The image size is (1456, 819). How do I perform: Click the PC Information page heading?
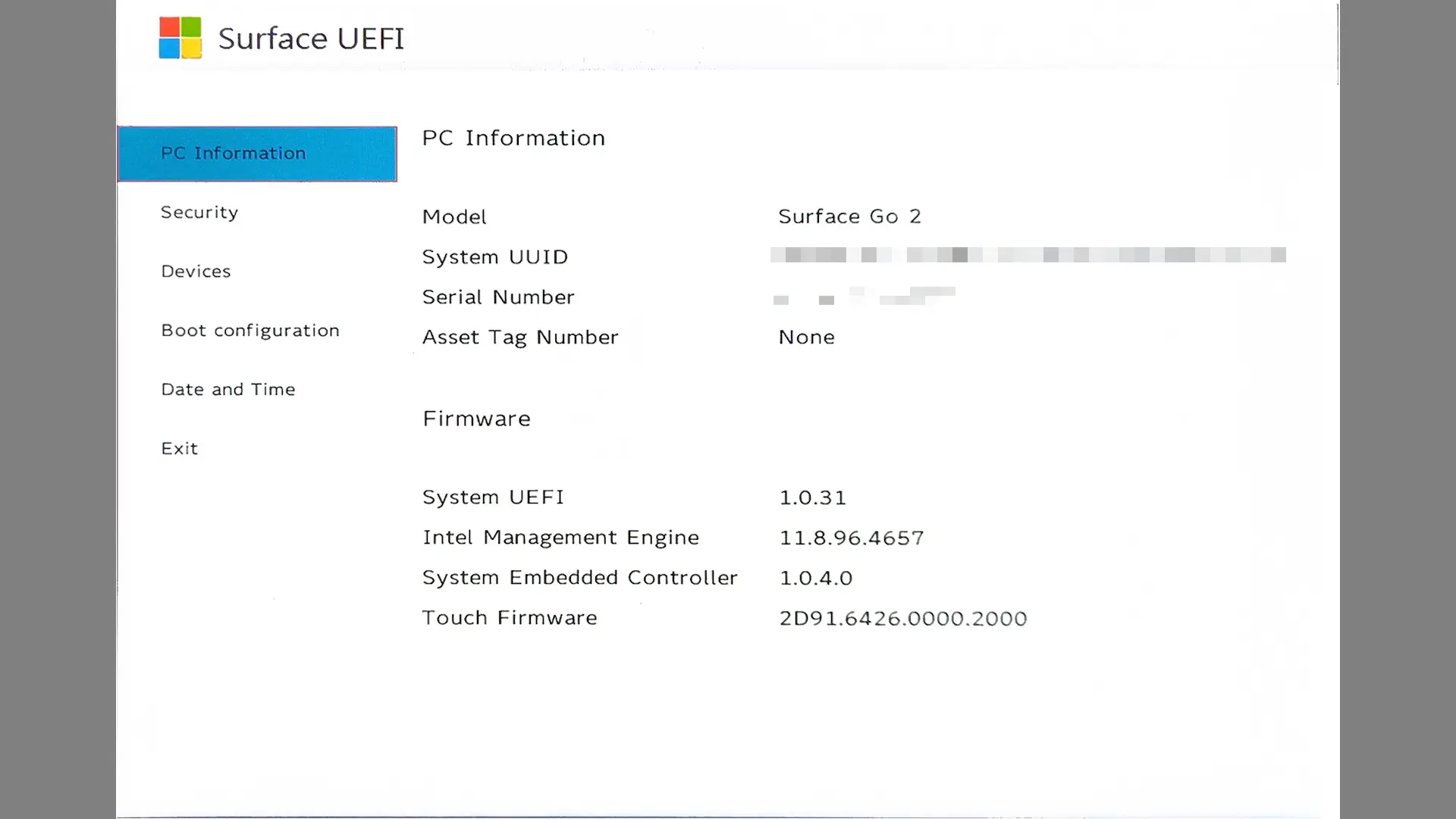[x=514, y=138]
